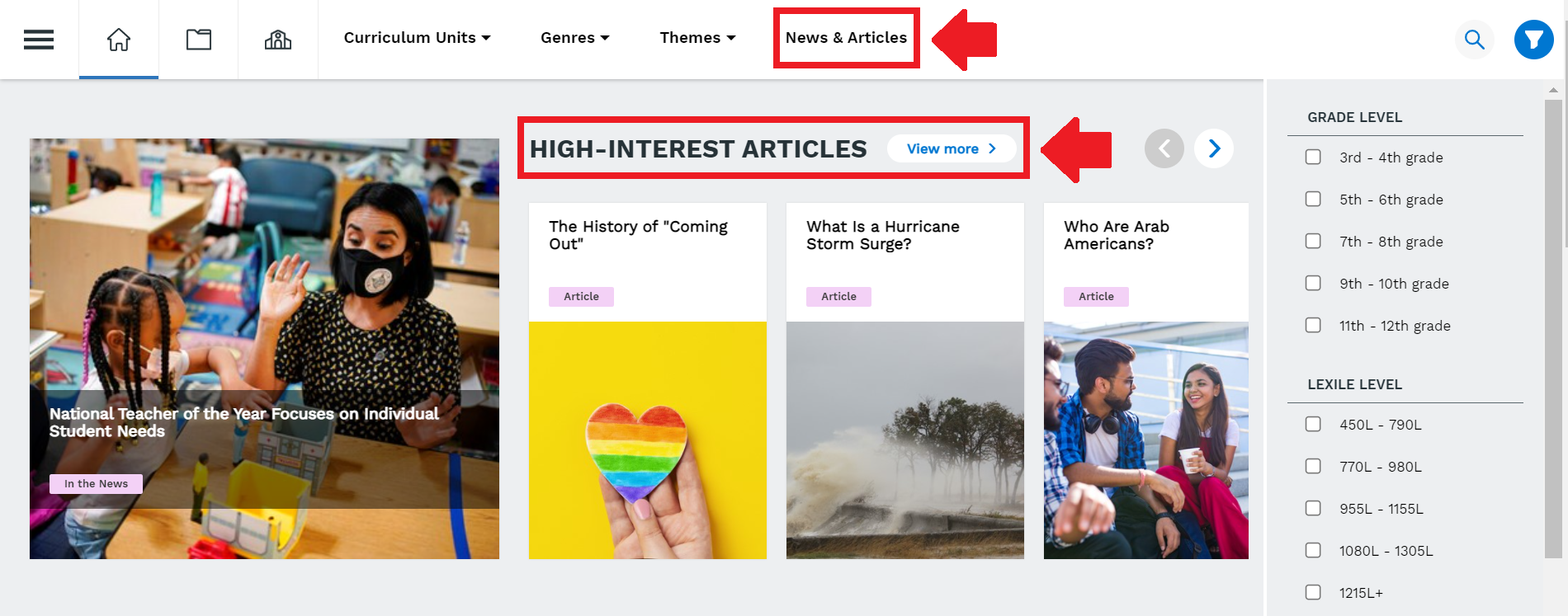Screen dimensions: 1568x616
Task: Open the News & Articles tab
Action: (847, 38)
